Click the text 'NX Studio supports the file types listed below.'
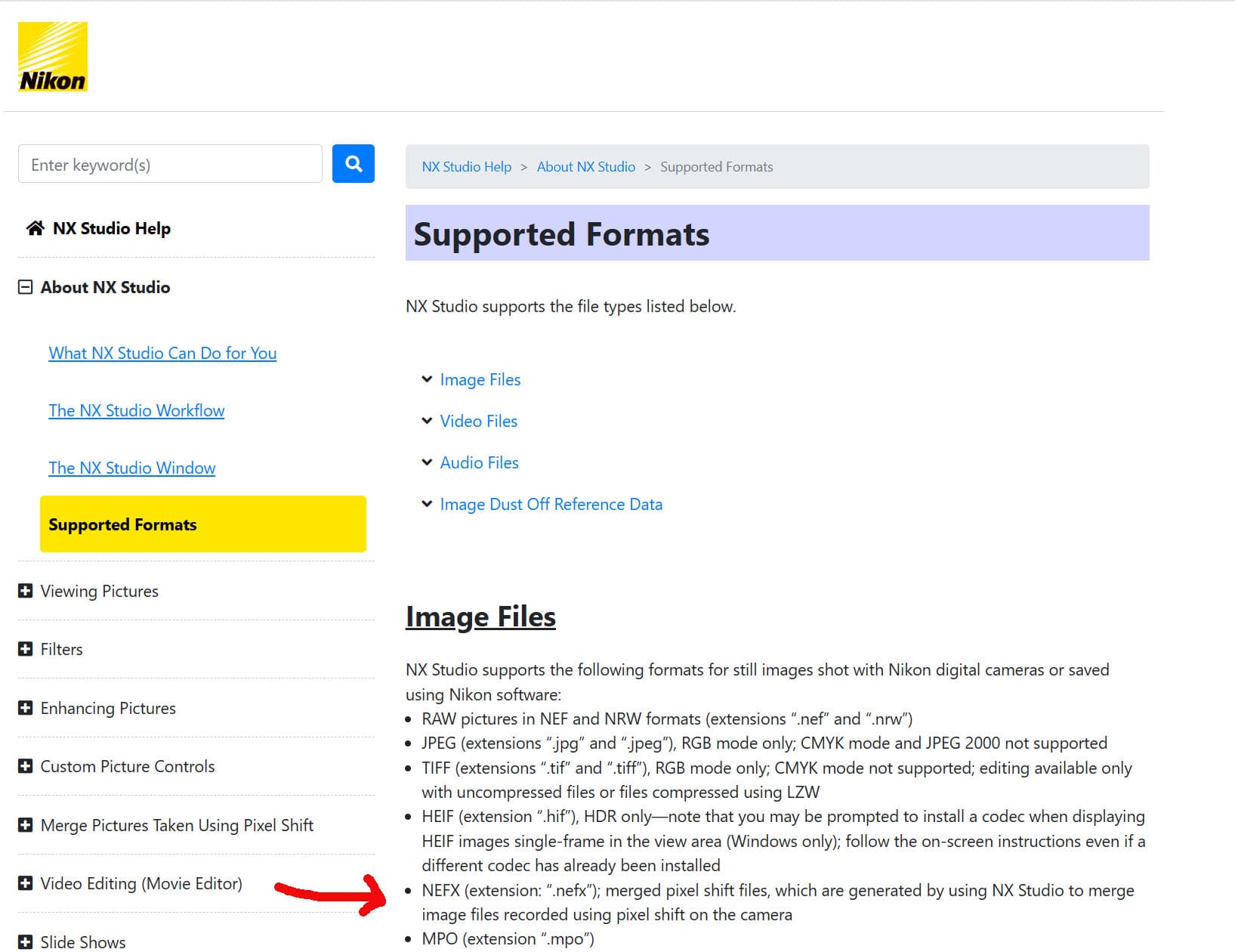The height and width of the screenshot is (952, 1235). coord(570,306)
